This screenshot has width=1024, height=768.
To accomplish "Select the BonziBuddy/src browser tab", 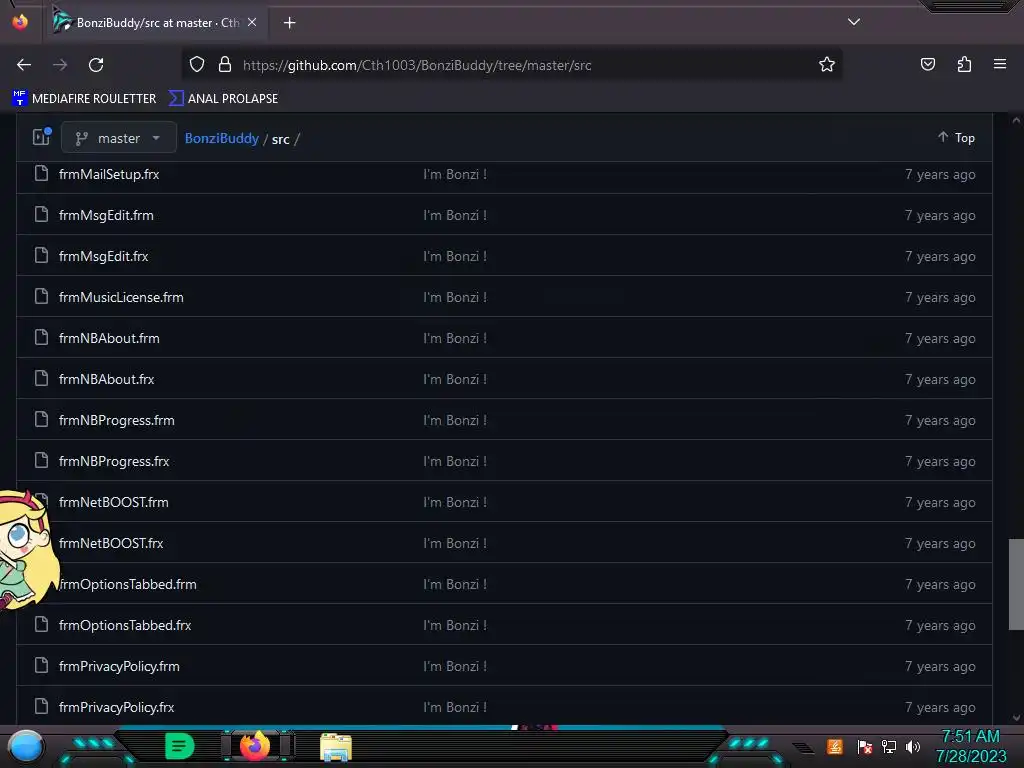I will tap(157, 23).
